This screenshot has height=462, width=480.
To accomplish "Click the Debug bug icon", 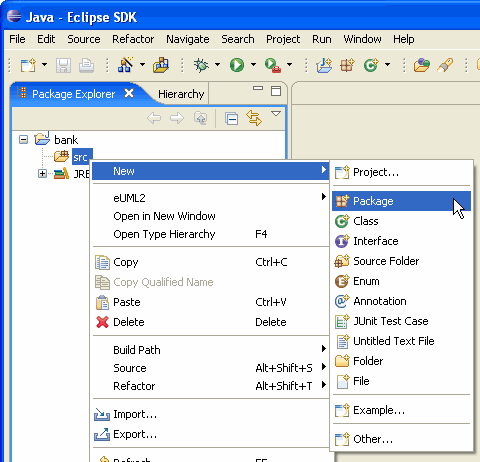I will (201, 65).
